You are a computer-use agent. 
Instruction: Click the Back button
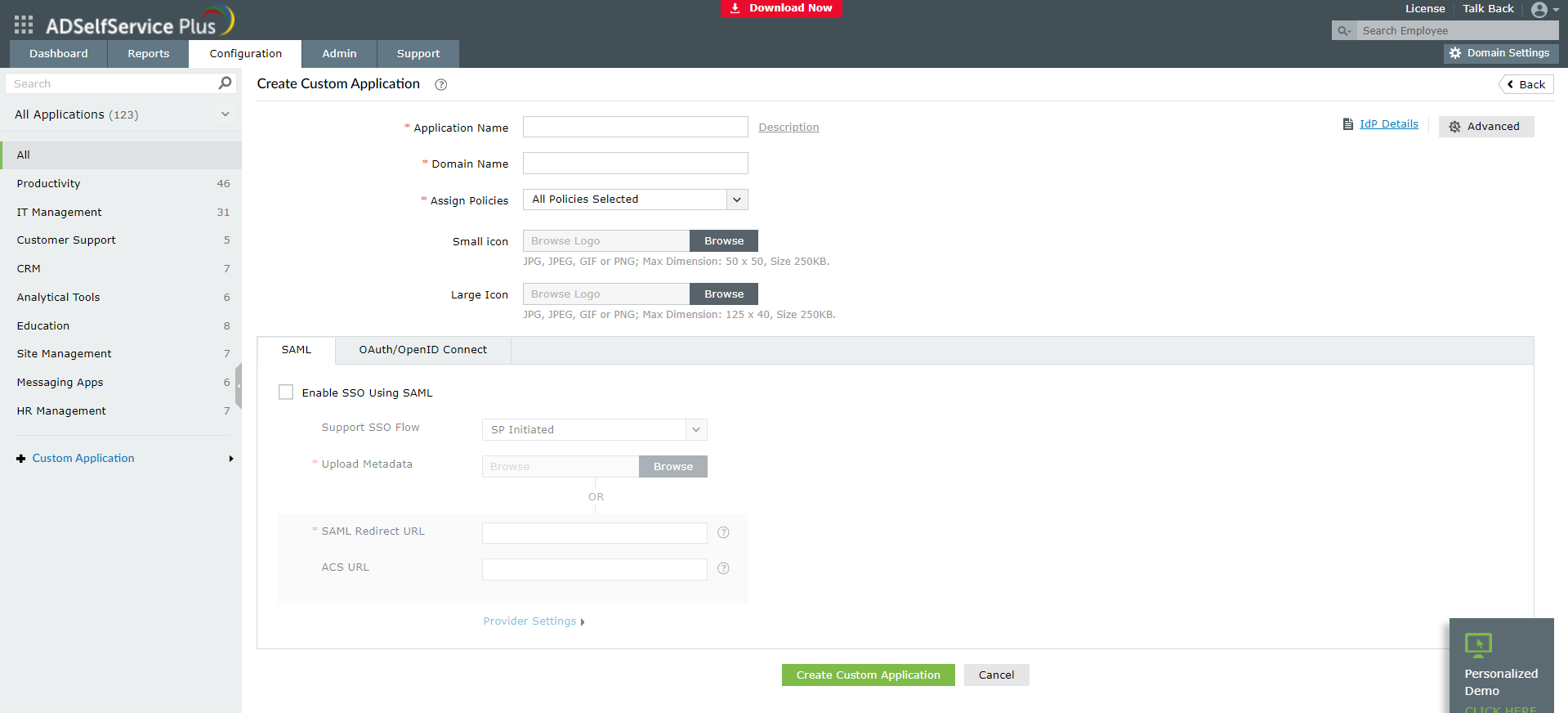coord(1526,84)
